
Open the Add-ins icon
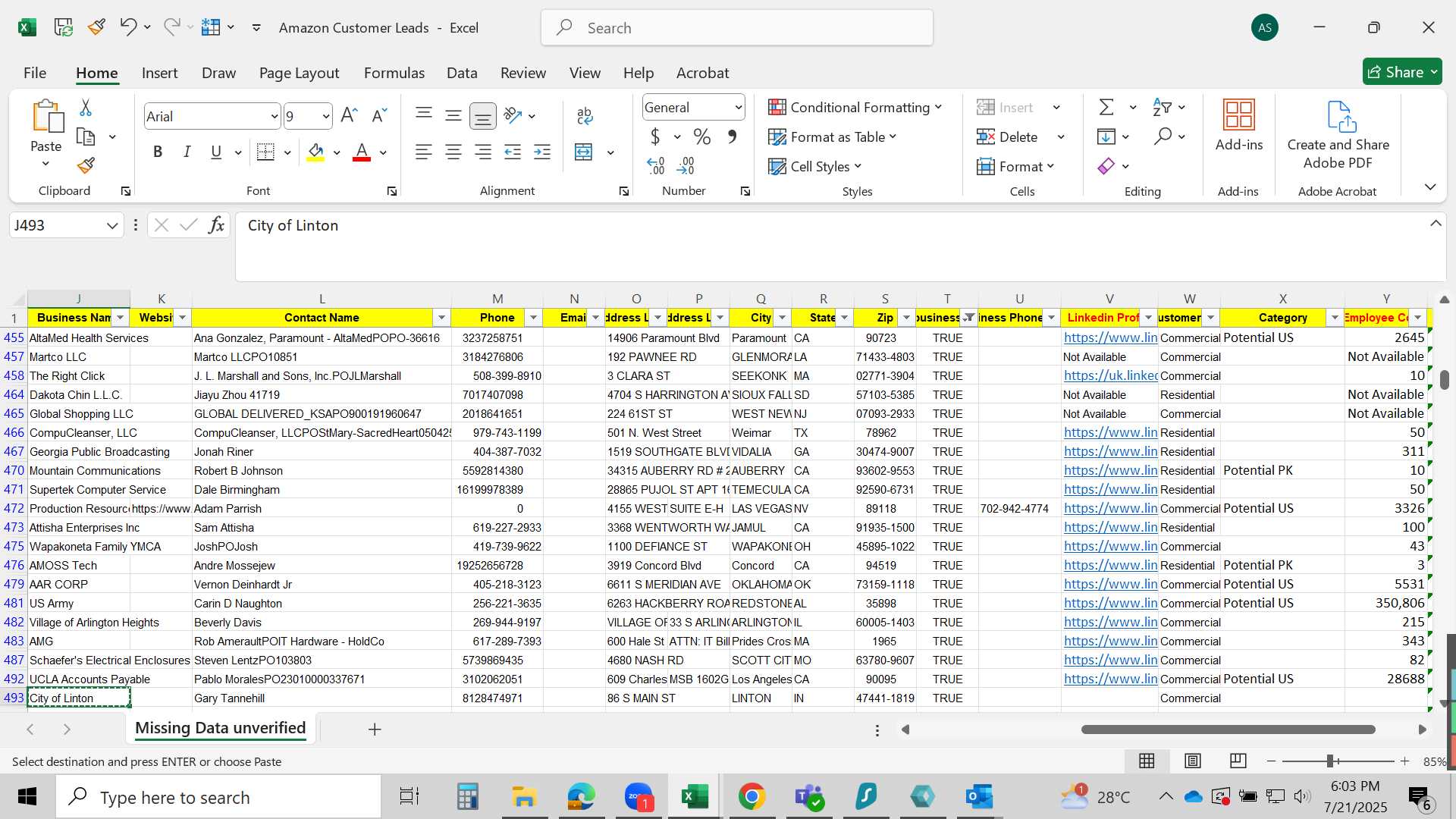pyautogui.click(x=1239, y=125)
